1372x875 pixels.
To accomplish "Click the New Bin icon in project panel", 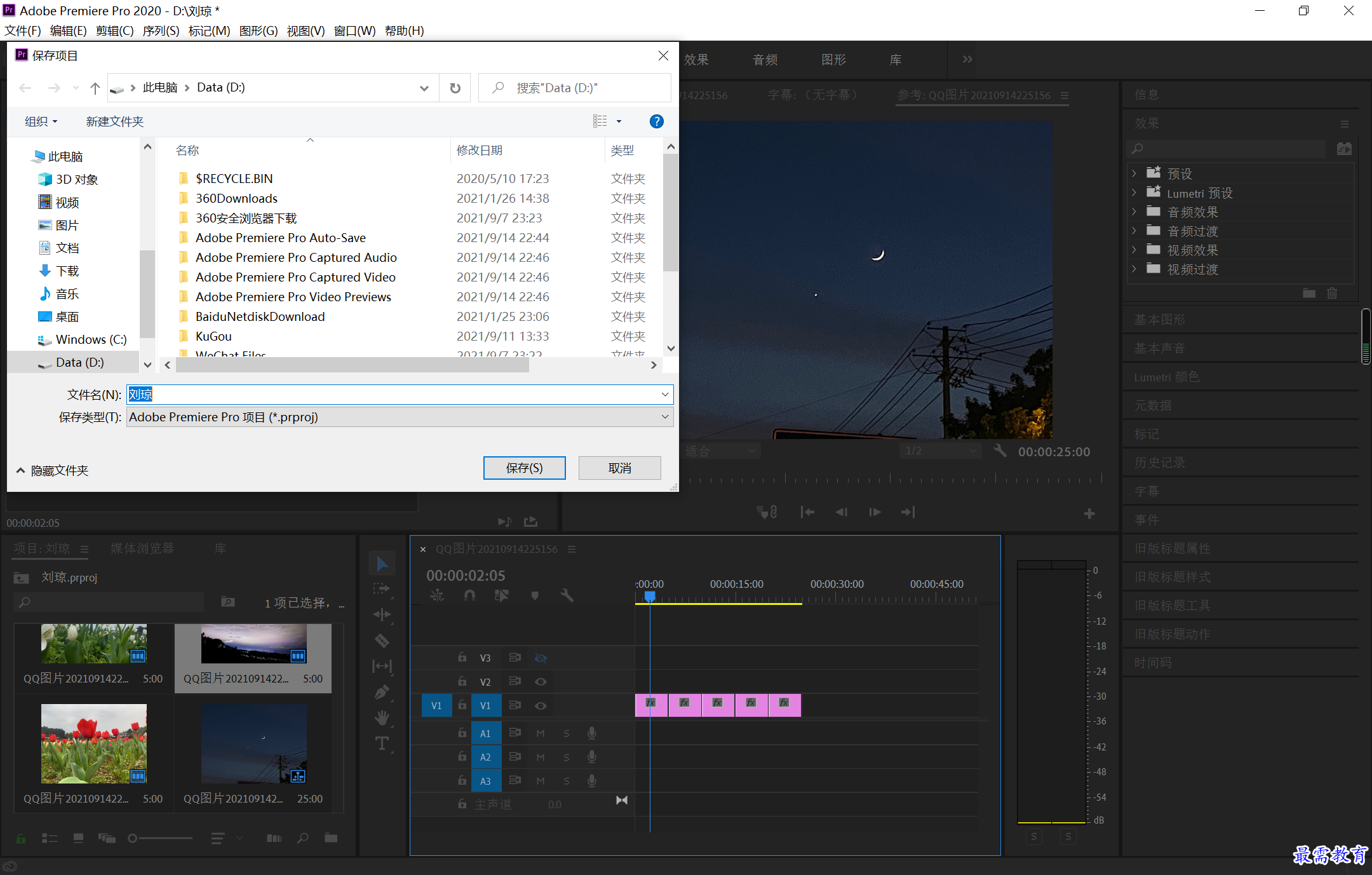I will point(331,838).
